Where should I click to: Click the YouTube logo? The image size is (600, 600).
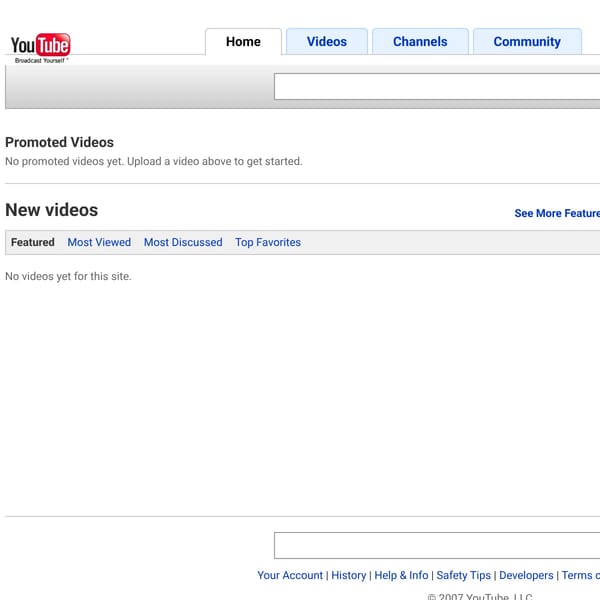pyautogui.click(x=40, y=48)
